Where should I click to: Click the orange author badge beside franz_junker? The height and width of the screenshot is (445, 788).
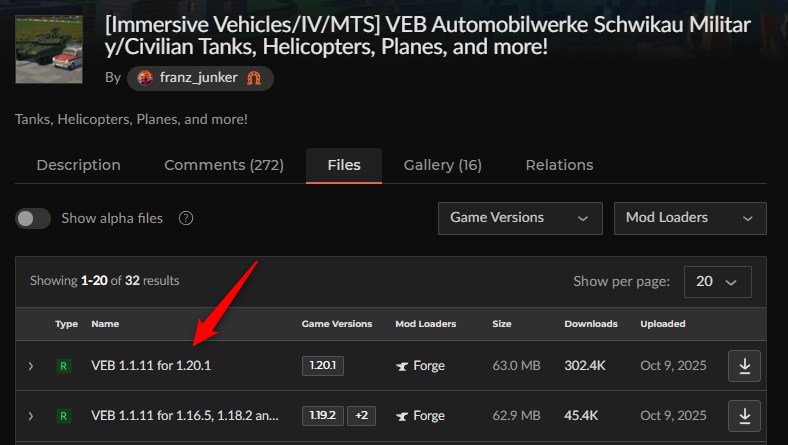pyautogui.click(x=254, y=78)
